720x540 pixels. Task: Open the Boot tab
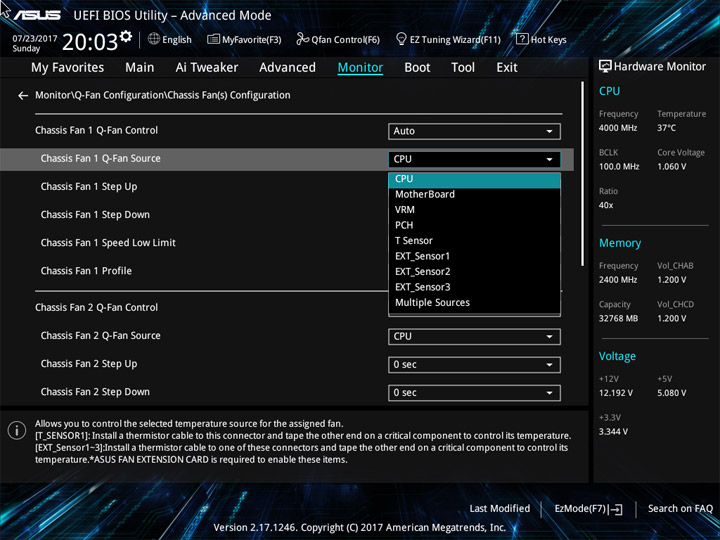417,68
